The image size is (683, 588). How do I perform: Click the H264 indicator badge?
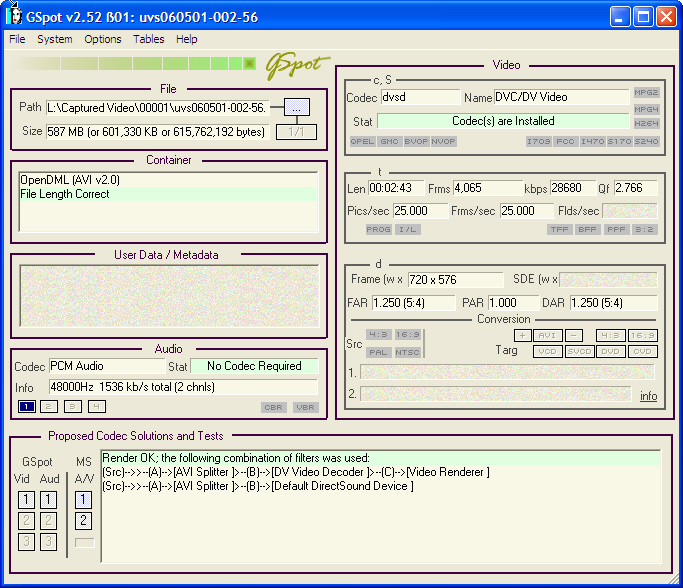click(646, 123)
